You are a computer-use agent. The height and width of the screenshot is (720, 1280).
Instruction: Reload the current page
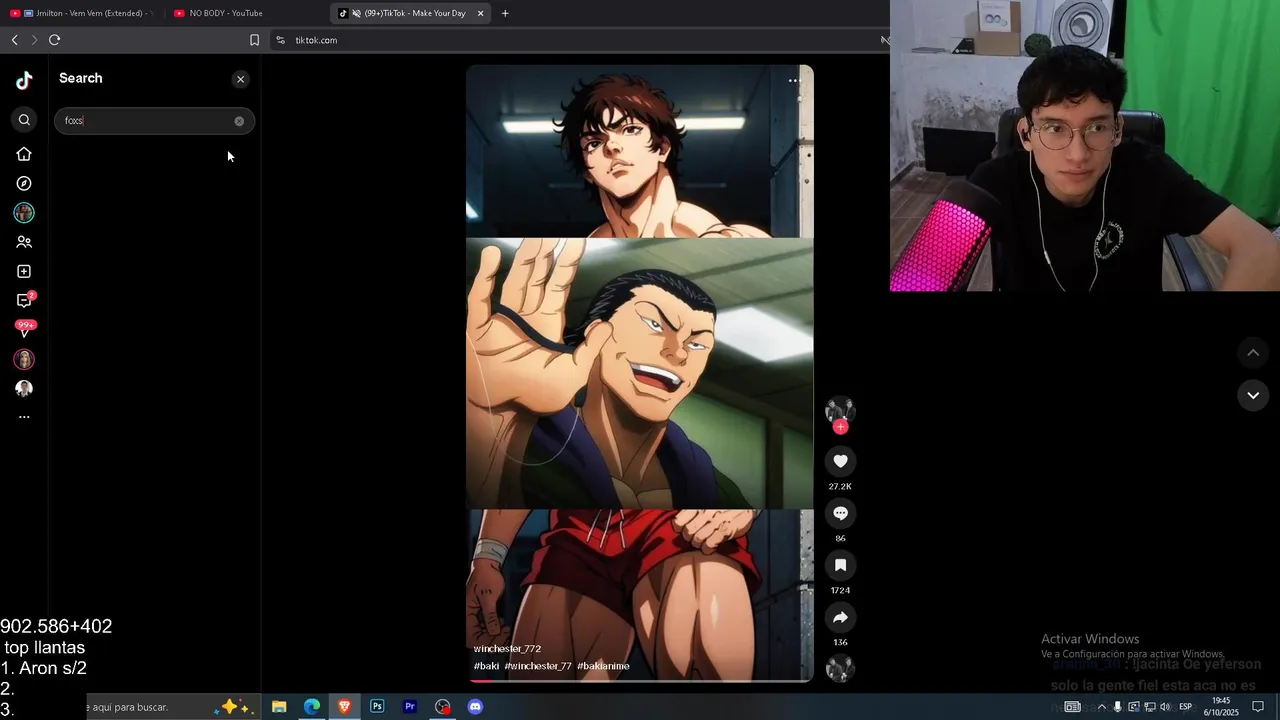click(x=54, y=40)
